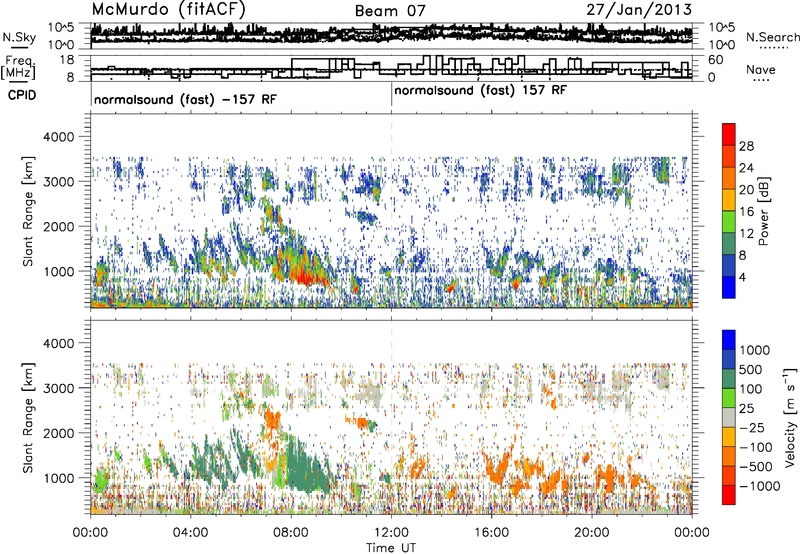Click 'Time UT' axis label

(391, 547)
